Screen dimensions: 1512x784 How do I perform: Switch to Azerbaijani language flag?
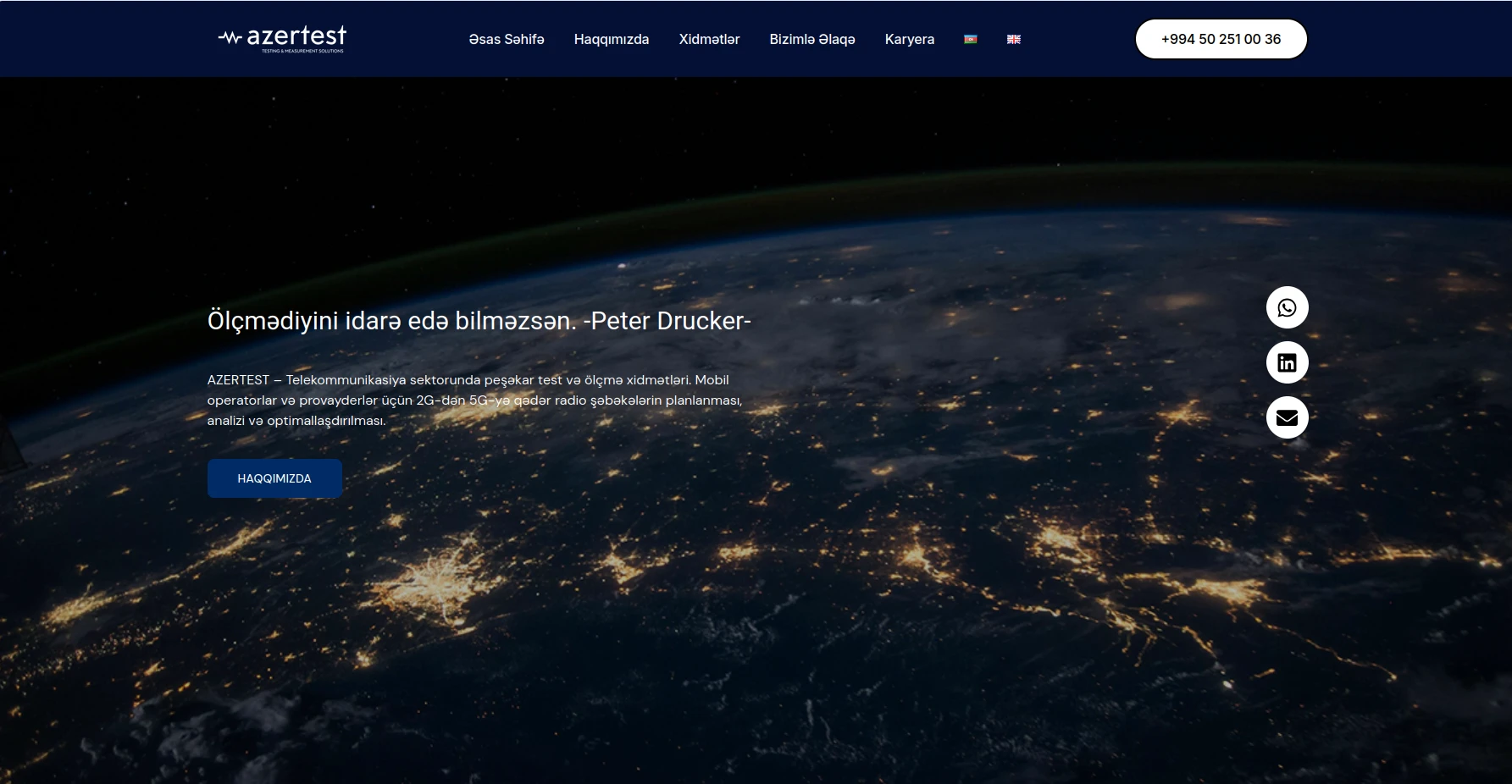[x=971, y=39]
